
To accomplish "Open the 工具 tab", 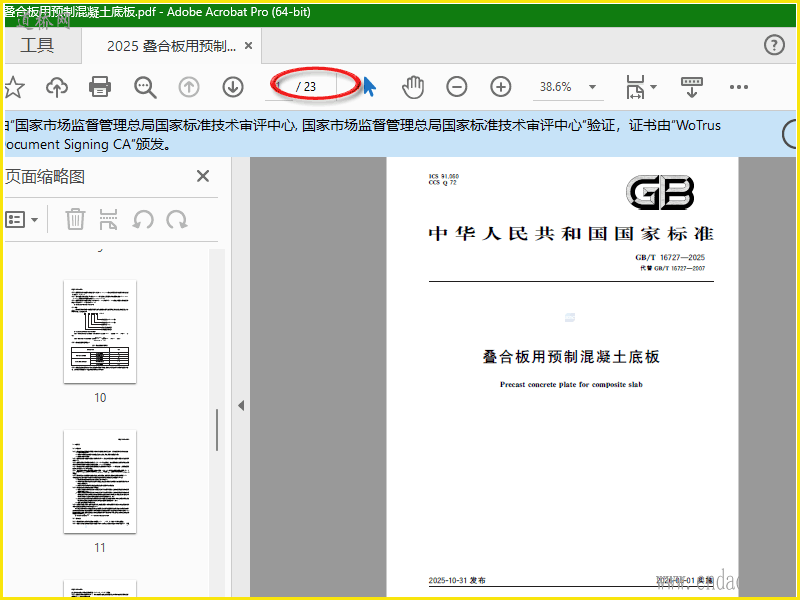I will [37, 45].
